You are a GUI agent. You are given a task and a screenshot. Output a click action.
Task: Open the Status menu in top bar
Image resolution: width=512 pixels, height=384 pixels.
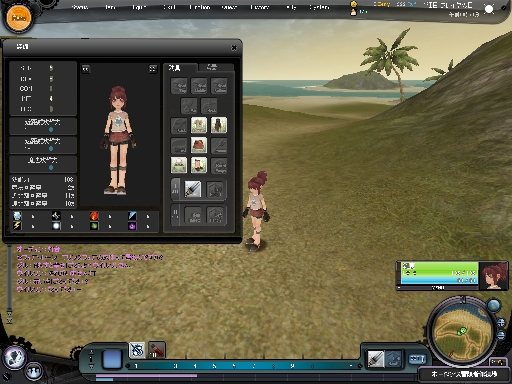(x=80, y=7)
